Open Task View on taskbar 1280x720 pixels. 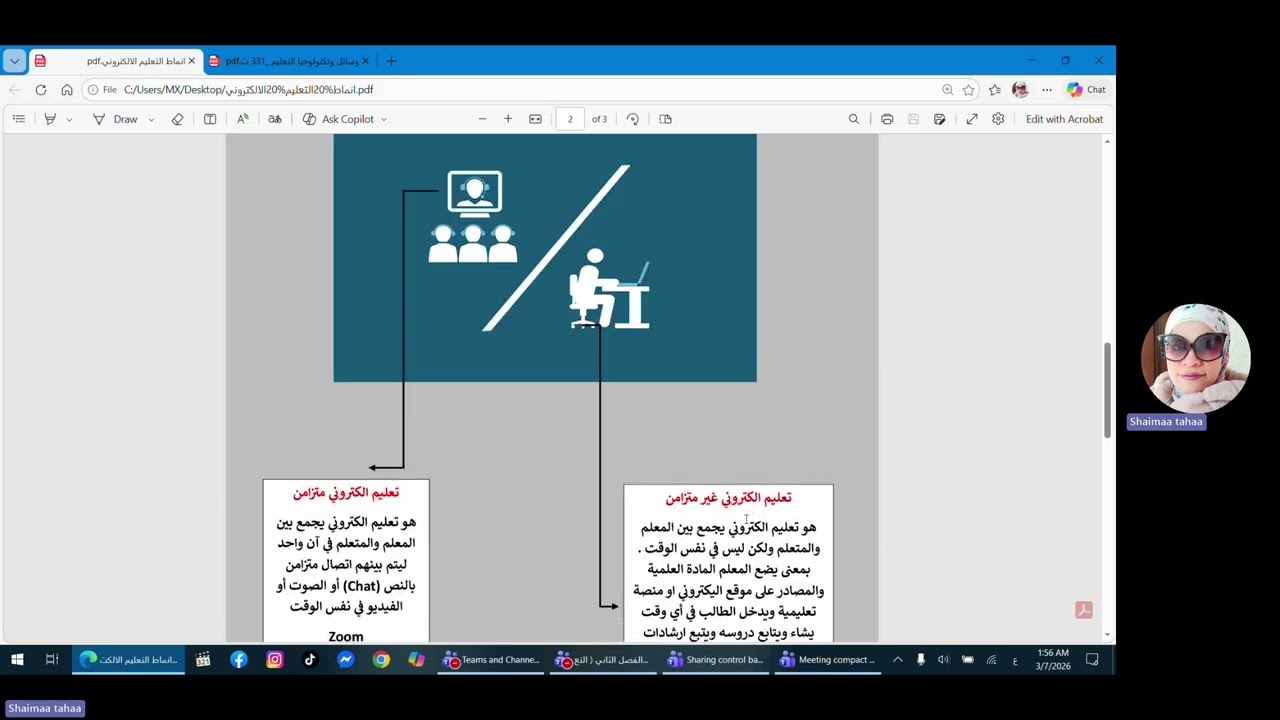pyautogui.click(x=52, y=660)
